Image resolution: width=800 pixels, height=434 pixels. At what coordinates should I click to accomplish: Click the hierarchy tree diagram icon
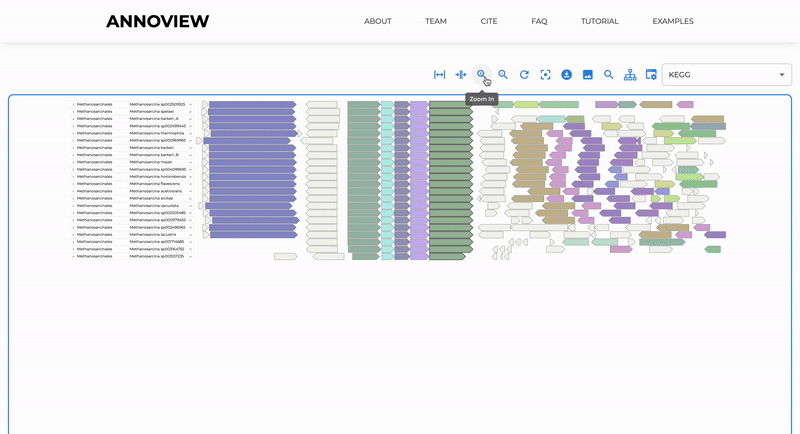point(630,75)
